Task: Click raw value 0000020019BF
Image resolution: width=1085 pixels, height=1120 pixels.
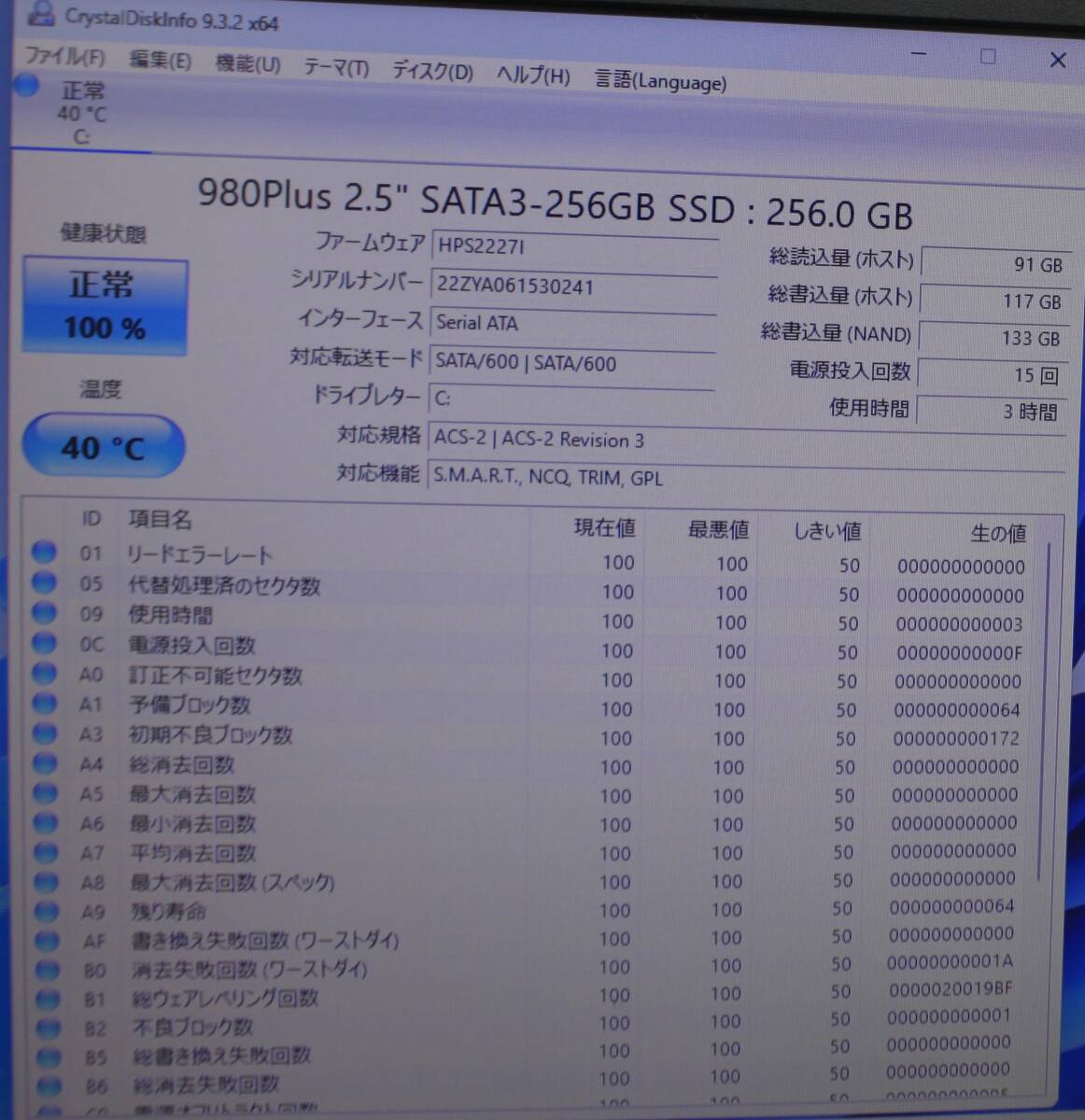Action: pos(951,988)
